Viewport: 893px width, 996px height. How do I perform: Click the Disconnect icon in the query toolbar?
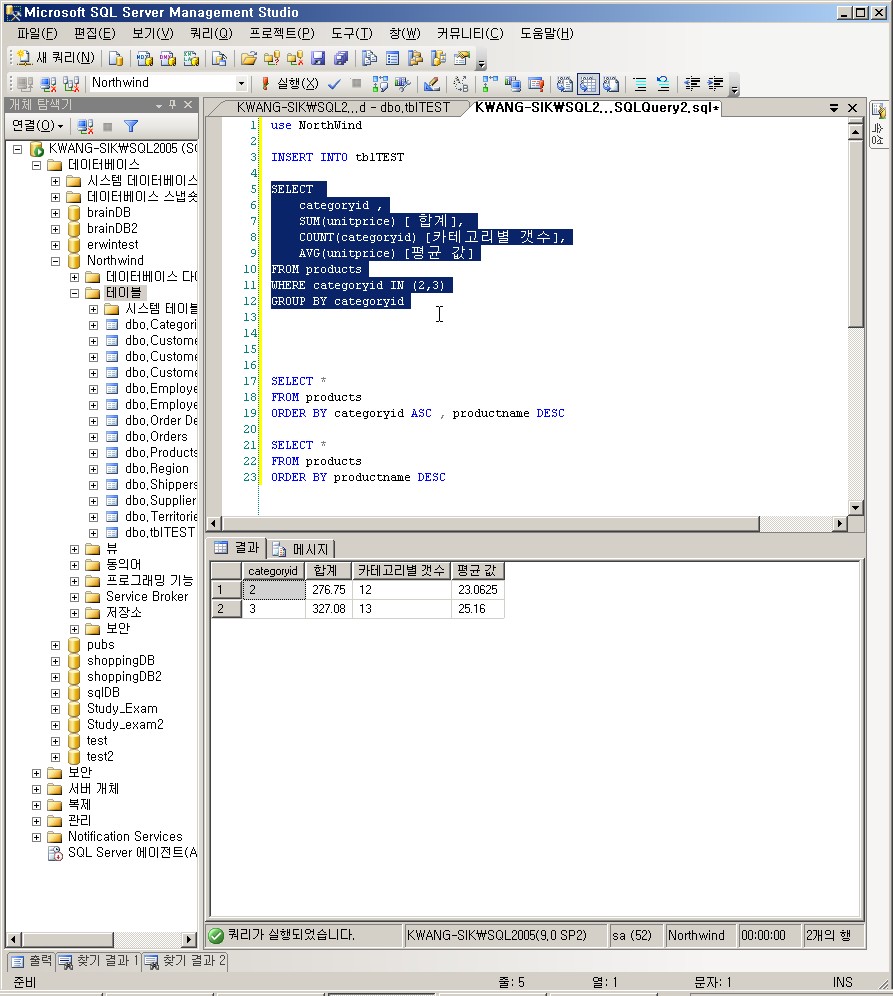pos(48,83)
